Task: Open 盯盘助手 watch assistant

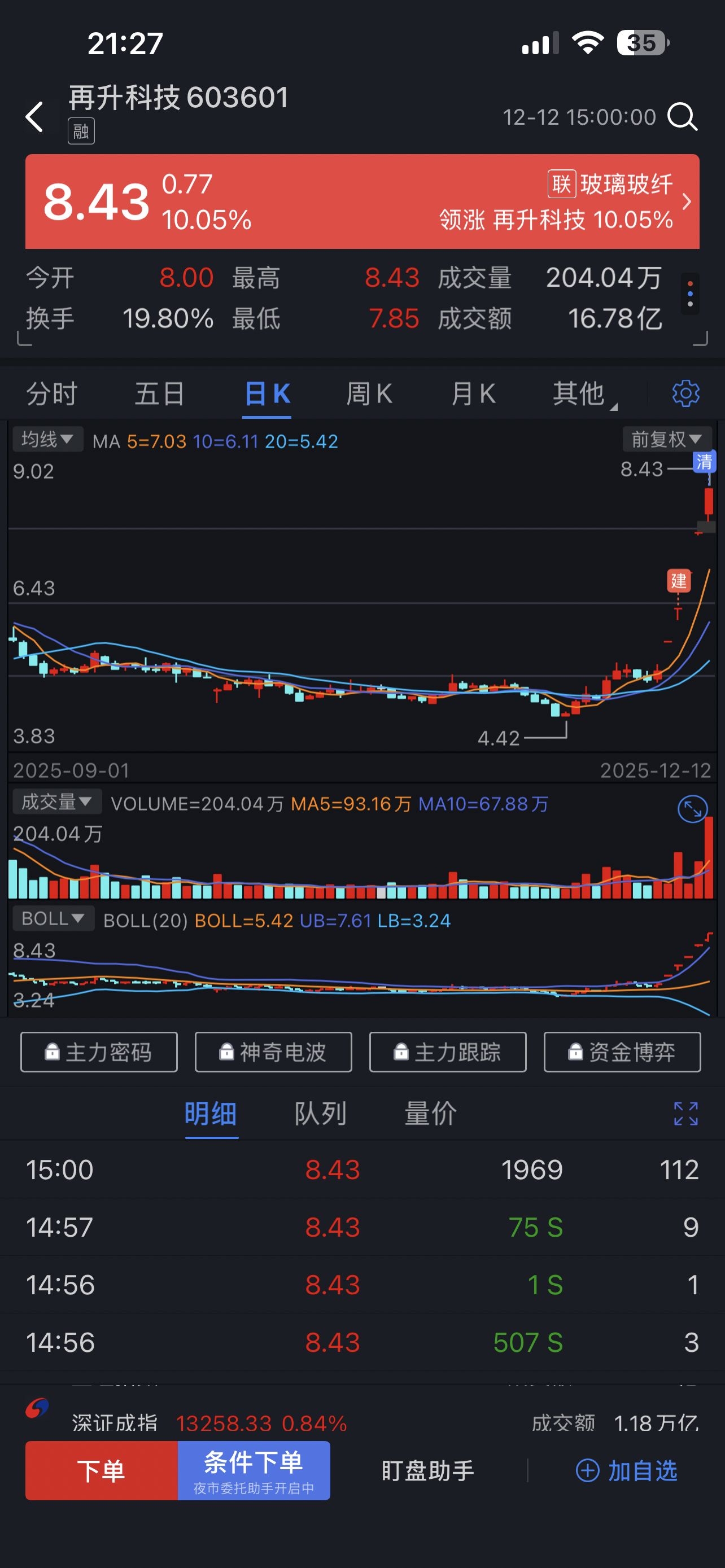Action: pyautogui.click(x=428, y=1470)
